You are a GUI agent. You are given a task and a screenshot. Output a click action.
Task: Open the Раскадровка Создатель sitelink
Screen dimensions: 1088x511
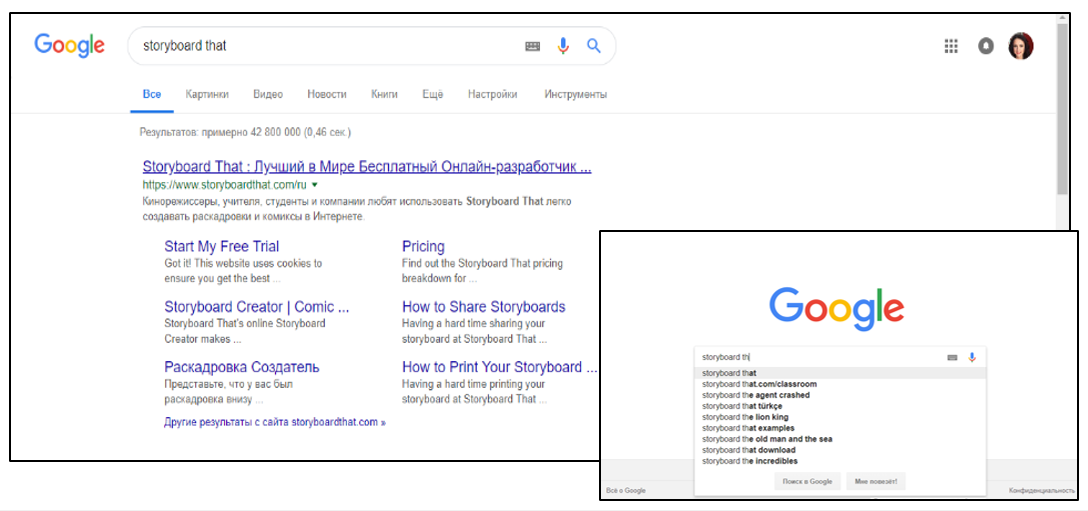[x=242, y=367]
